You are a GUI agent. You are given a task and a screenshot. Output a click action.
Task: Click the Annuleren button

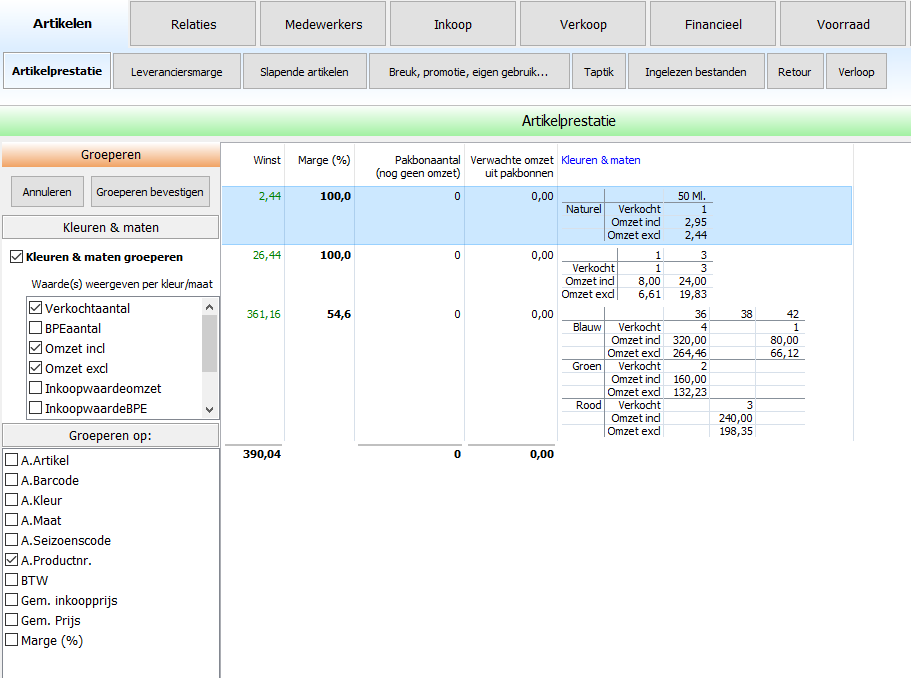(x=47, y=192)
